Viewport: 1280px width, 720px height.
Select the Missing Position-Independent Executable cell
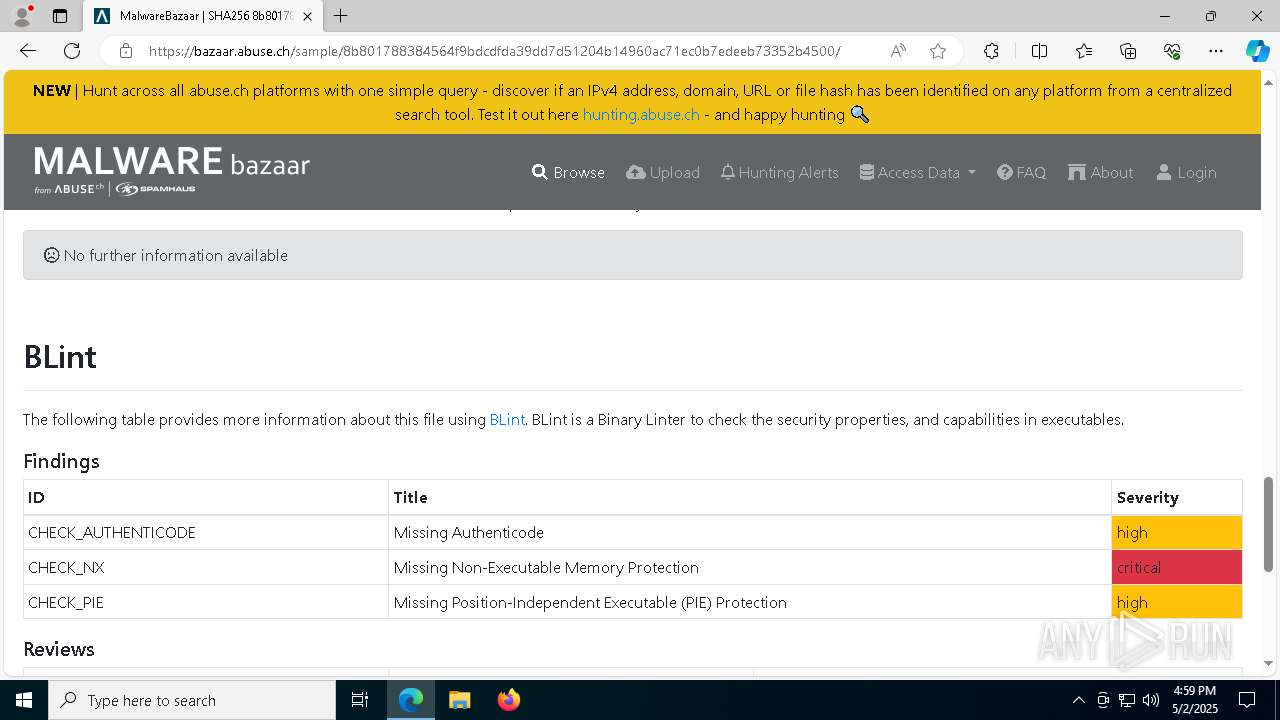click(x=750, y=602)
